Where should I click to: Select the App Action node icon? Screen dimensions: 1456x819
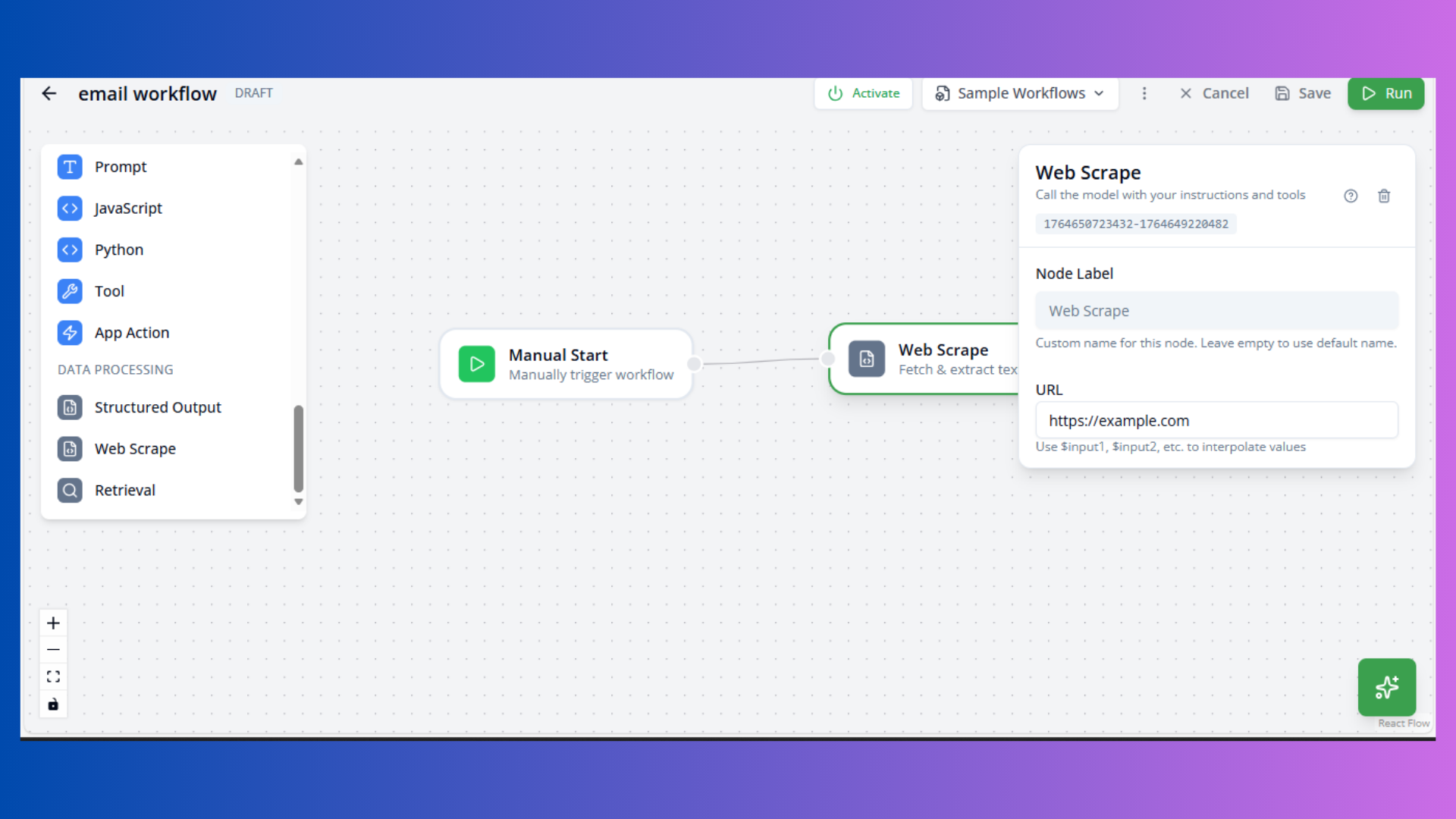(x=69, y=332)
